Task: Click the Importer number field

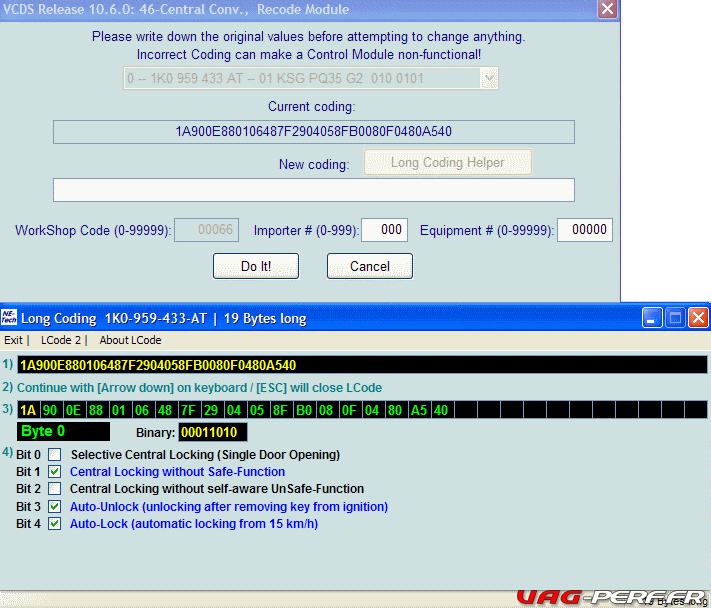Action: tap(385, 230)
